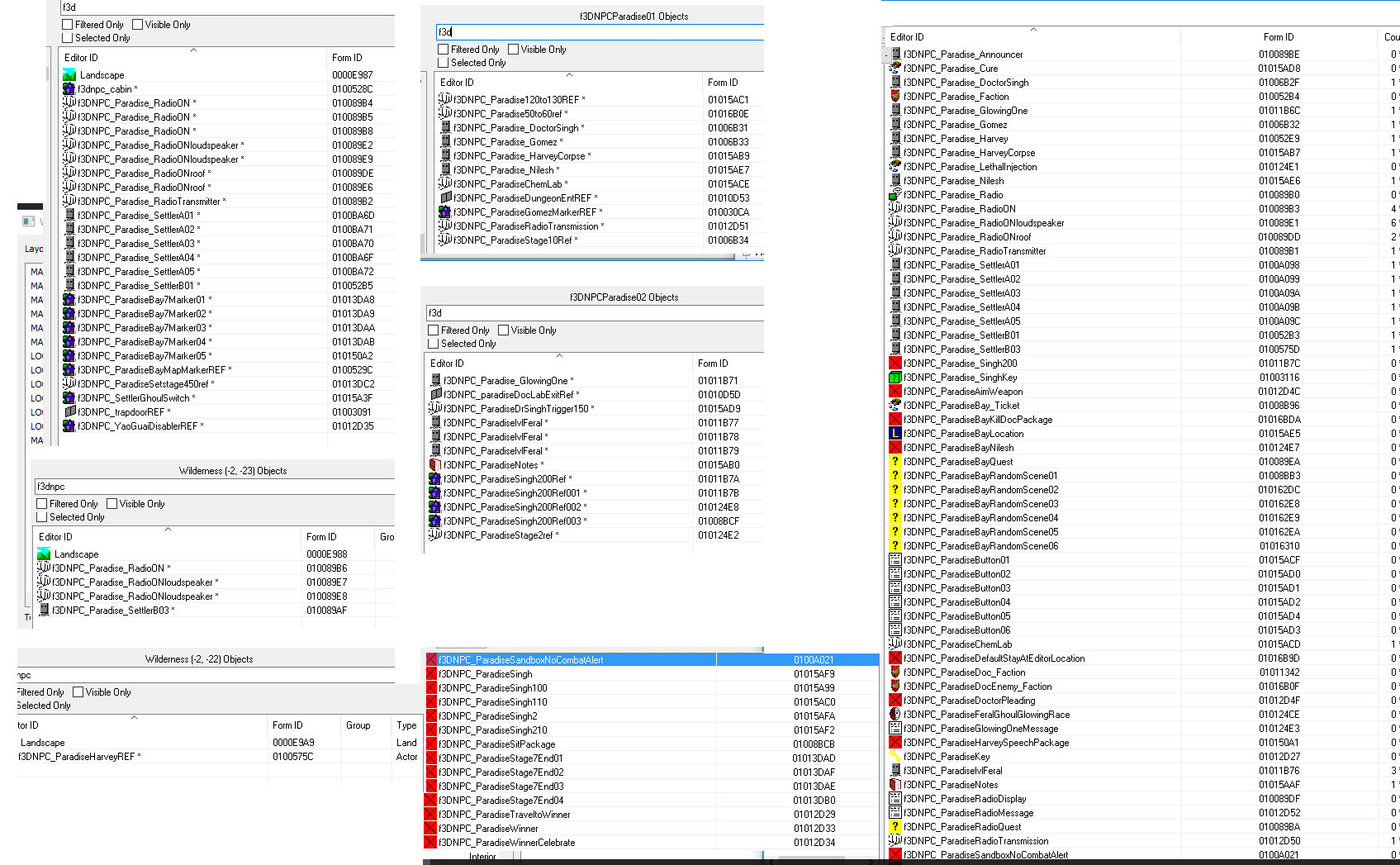This screenshot has height=865, width=1400.
Task: Select the f3DNPC_ParadiseBayRandomScene04 row
Action: coord(1142,518)
